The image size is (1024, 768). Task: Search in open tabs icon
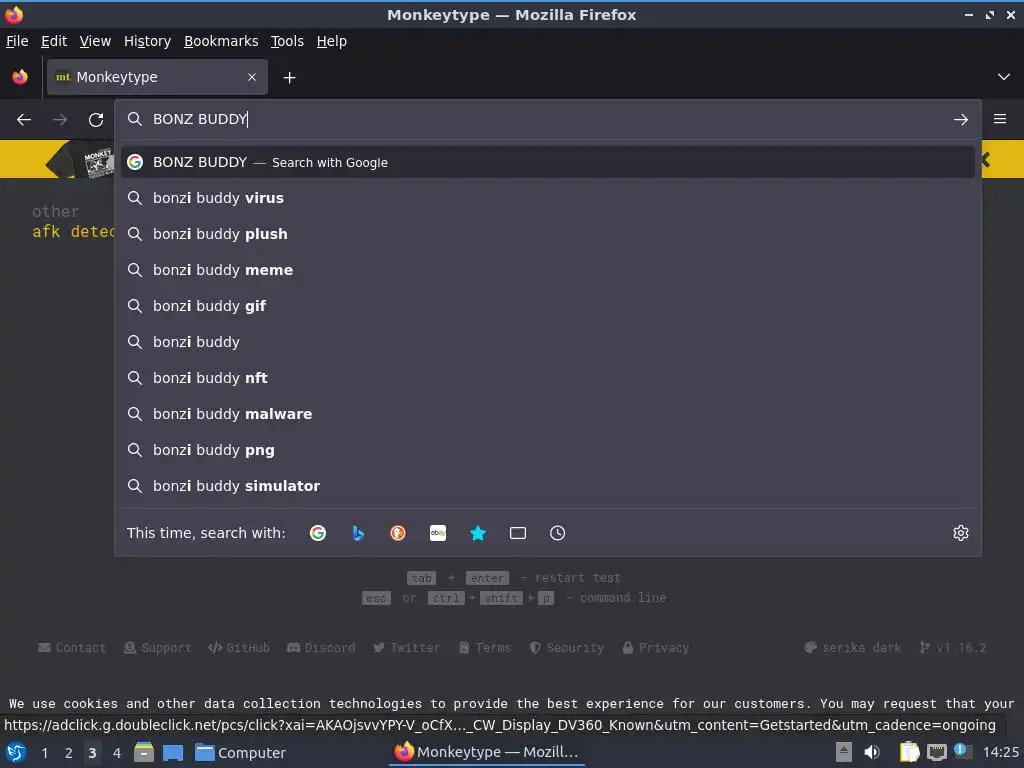point(518,533)
